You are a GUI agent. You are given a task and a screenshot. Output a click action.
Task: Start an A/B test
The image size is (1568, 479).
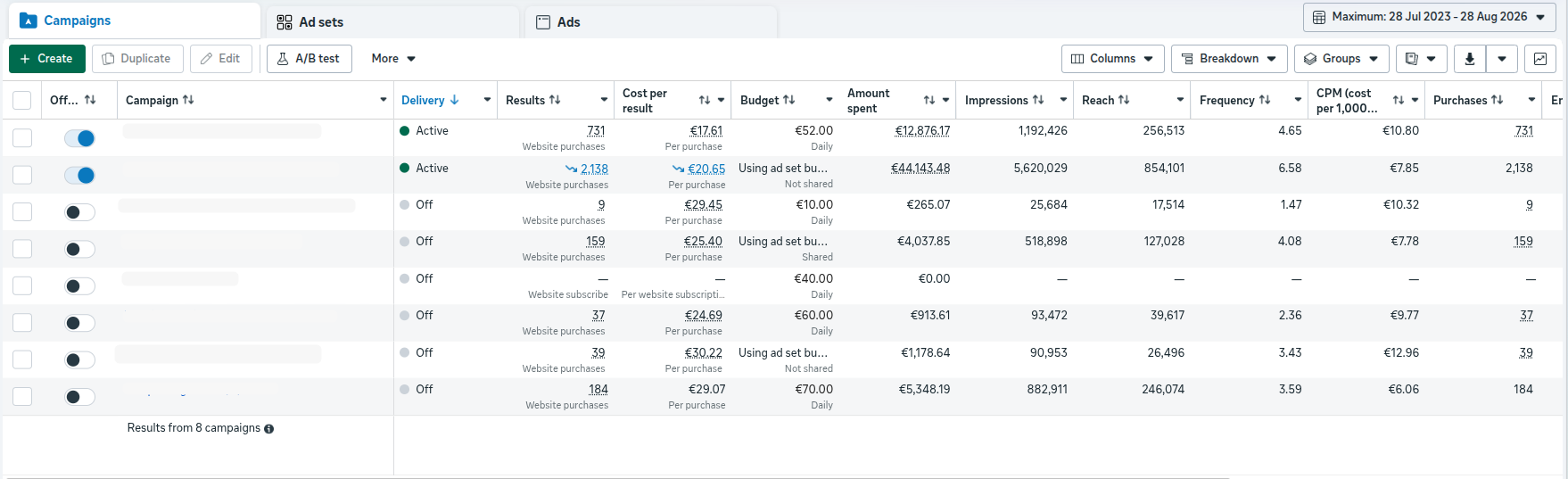click(x=309, y=59)
